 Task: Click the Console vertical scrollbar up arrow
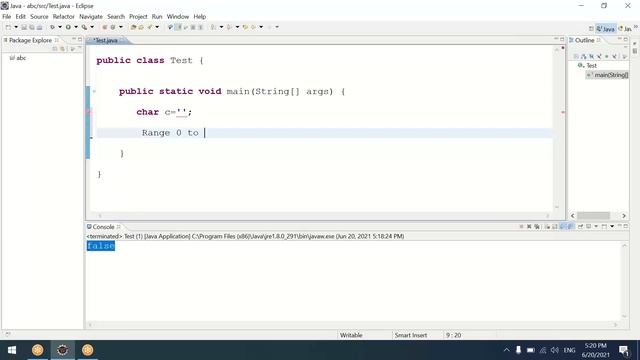[624, 246]
